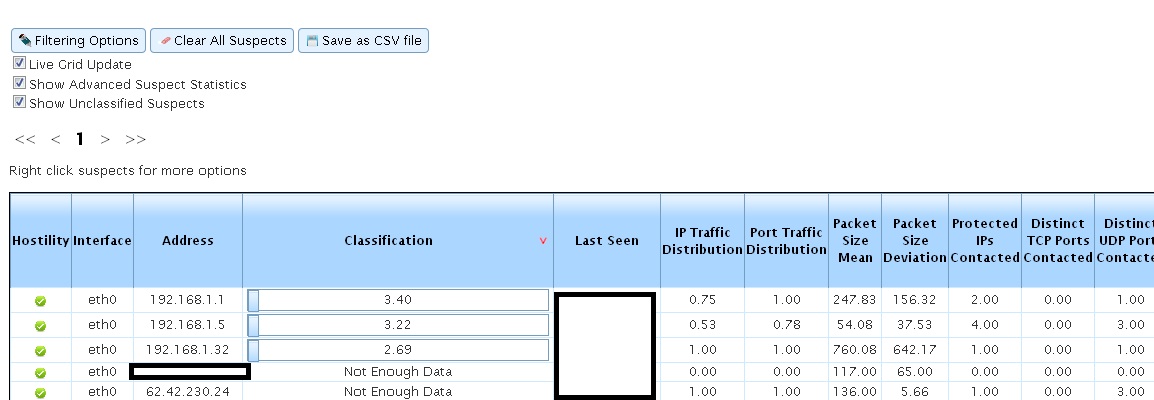Click the red sort arrow in Classification header
The width and height of the screenshot is (1154, 400).
click(543, 241)
